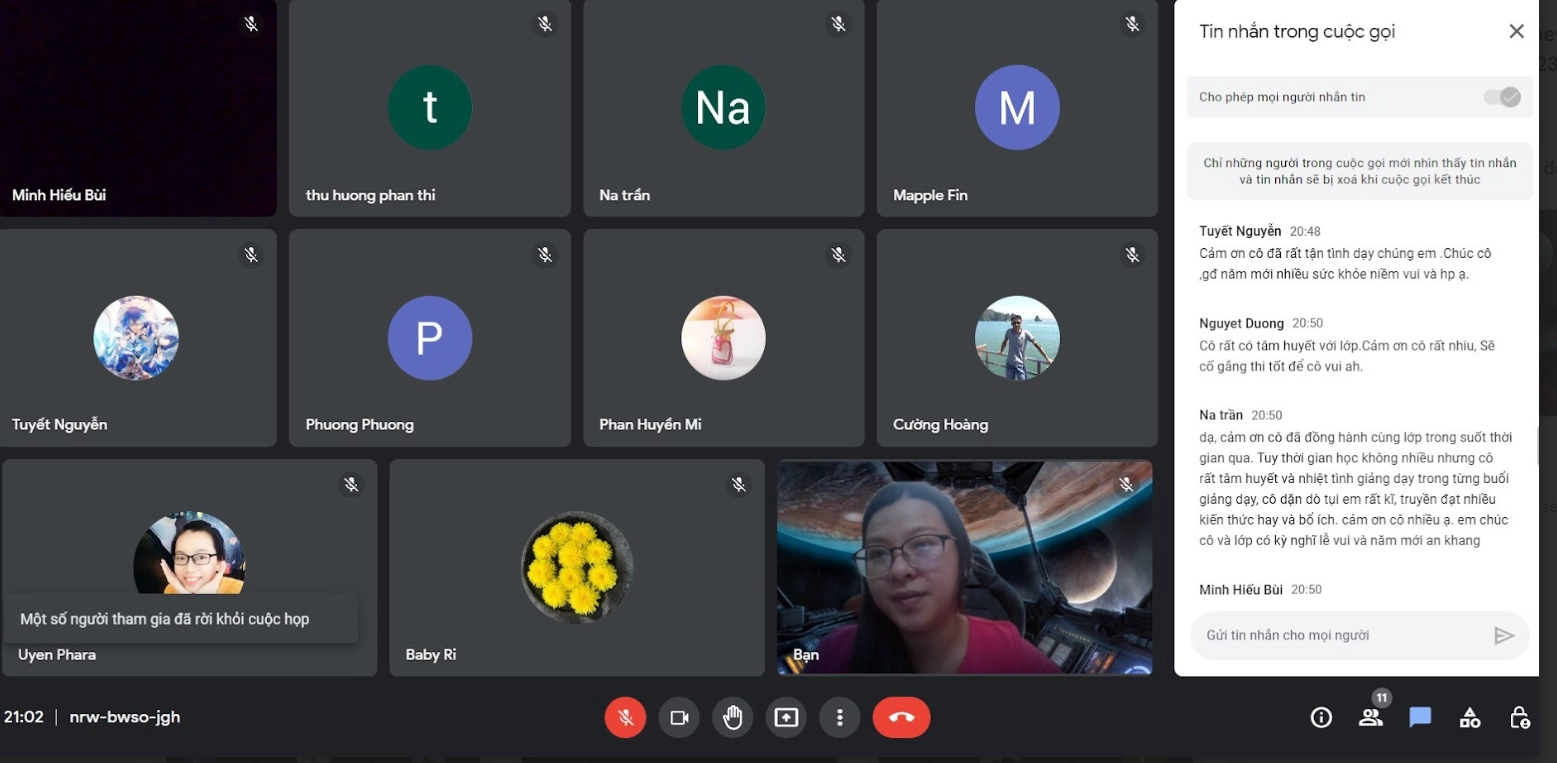The width and height of the screenshot is (1557, 763).
Task: Click the Minh Hiếu Bùi video tile
Action: tap(138, 108)
